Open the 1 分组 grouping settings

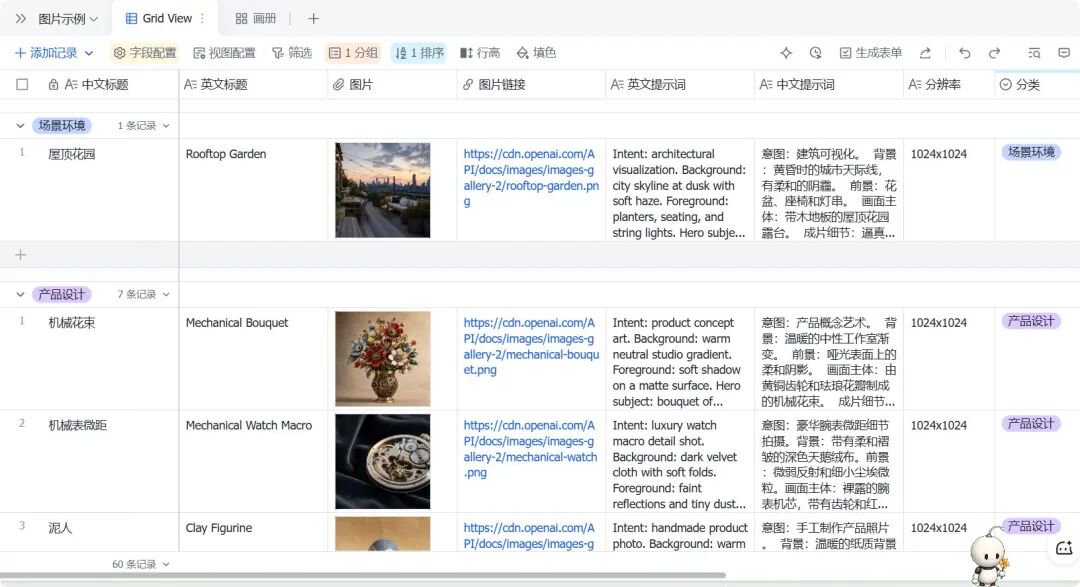coord(353,53)
